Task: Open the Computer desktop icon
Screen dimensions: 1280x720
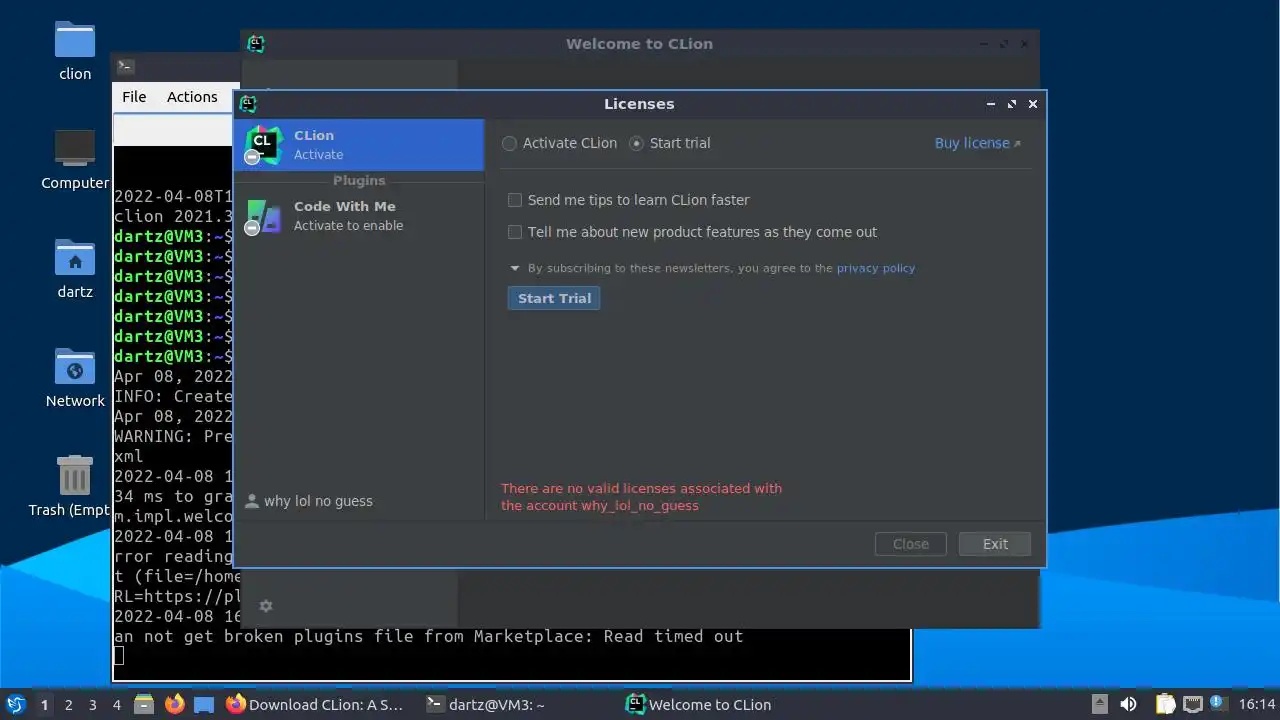Action: pos(75,160)
